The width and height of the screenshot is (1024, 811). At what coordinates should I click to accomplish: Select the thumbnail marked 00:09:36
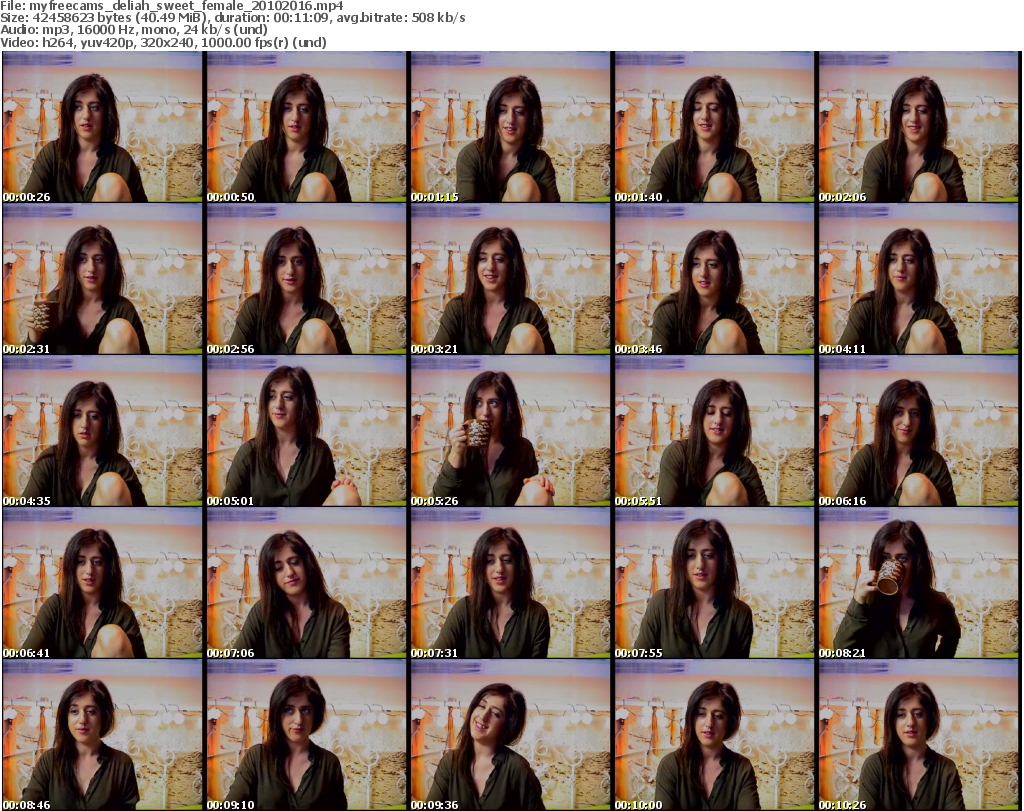click(510, 735)
